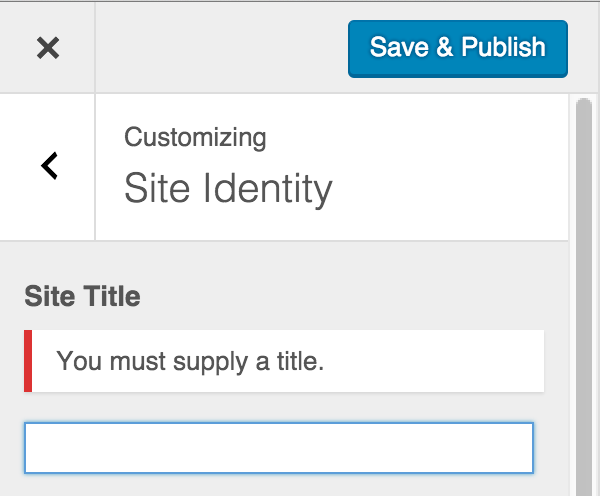Image resolution: width=600 pixels, height=496 pixels.
Task: Click the cell surrounding the close X
Action: (47, 48)
